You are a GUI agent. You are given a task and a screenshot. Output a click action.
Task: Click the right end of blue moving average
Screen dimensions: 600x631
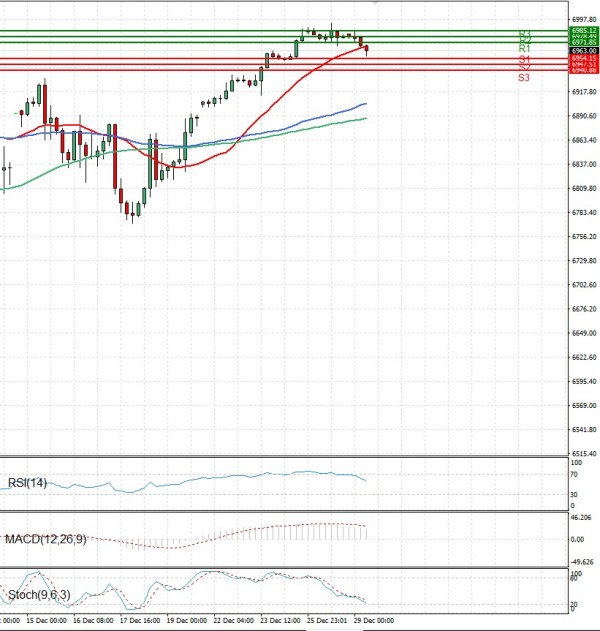click(365, 103)
